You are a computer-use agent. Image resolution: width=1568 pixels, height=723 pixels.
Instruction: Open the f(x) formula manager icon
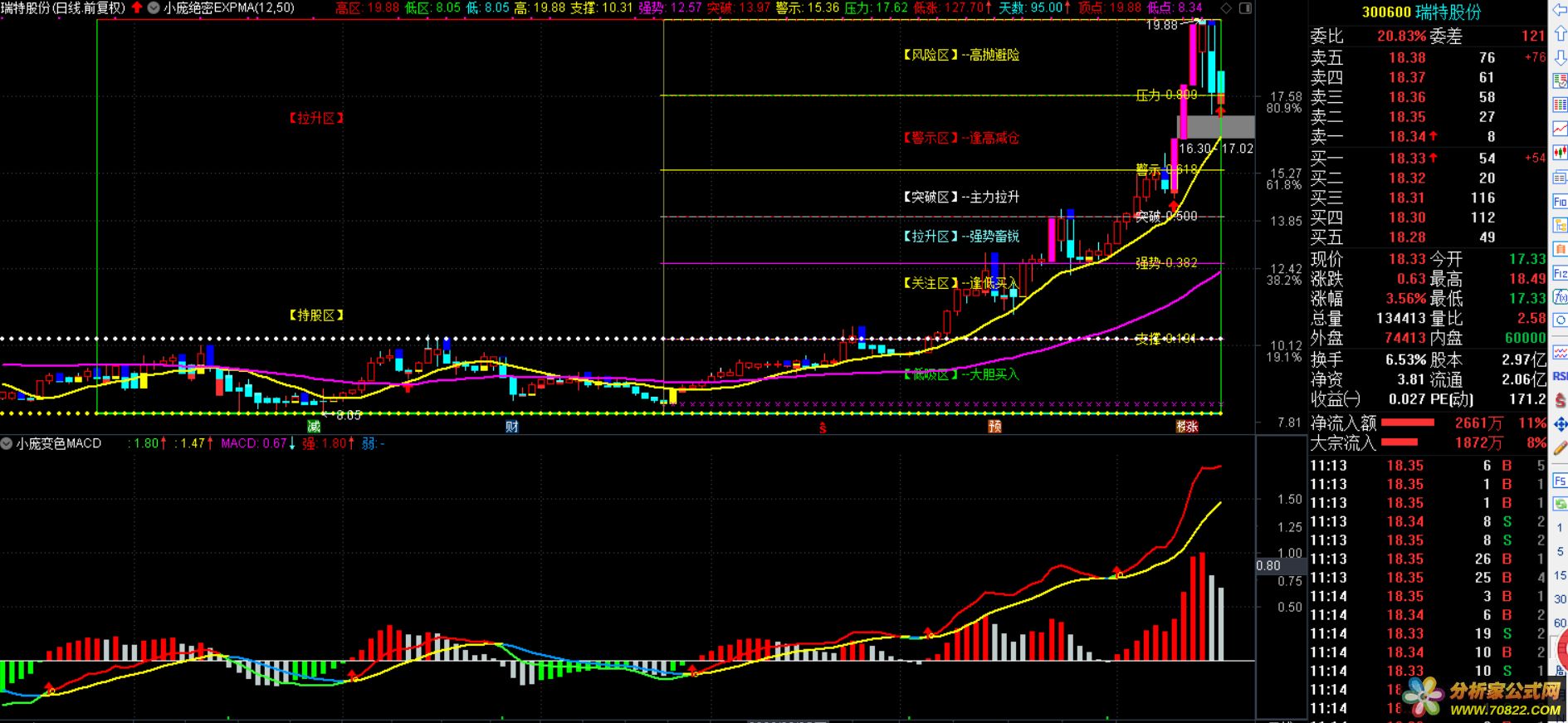click(1560, 297)
